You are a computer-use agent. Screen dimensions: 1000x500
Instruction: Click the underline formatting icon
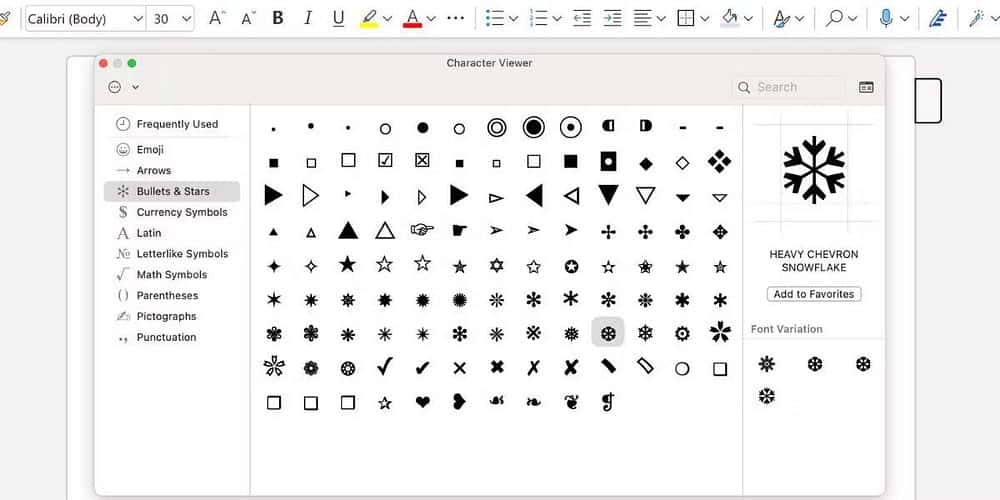click(338, 18)
